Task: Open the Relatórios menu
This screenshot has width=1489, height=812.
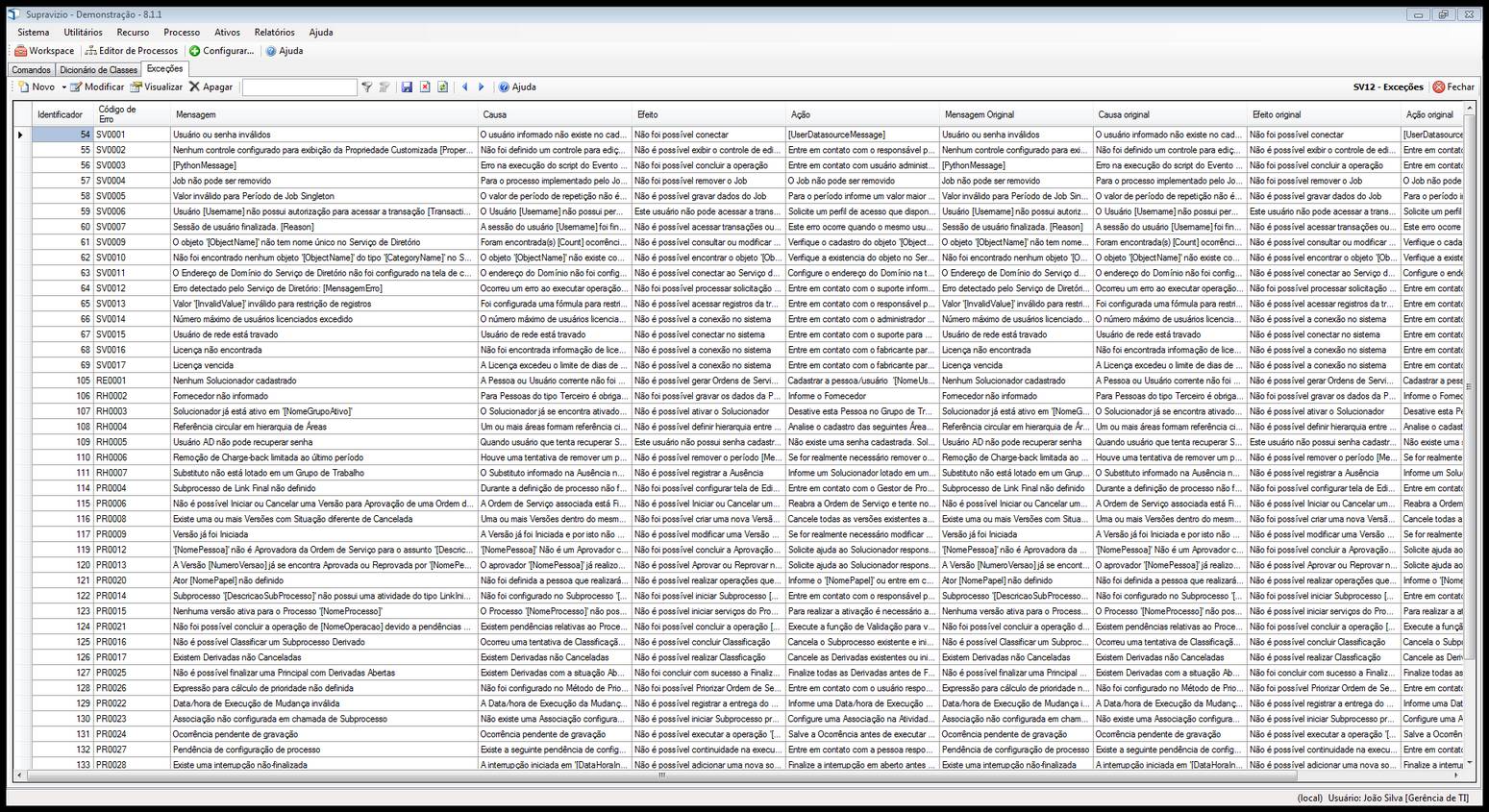Action: (275, 32)
